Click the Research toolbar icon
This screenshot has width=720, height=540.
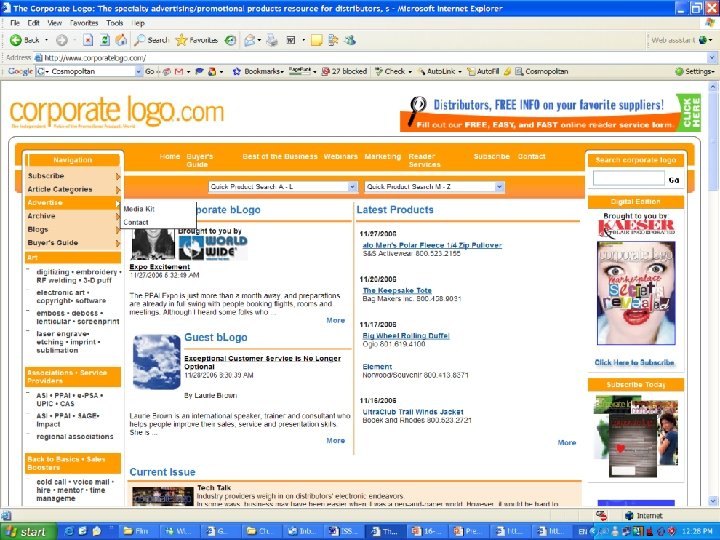tap(333, 40)
